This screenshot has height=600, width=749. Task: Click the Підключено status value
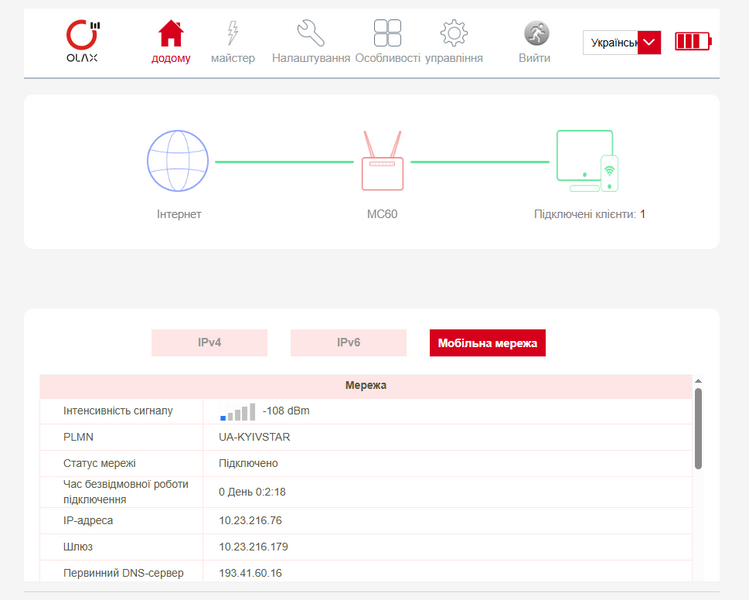(x=248, y=463)
